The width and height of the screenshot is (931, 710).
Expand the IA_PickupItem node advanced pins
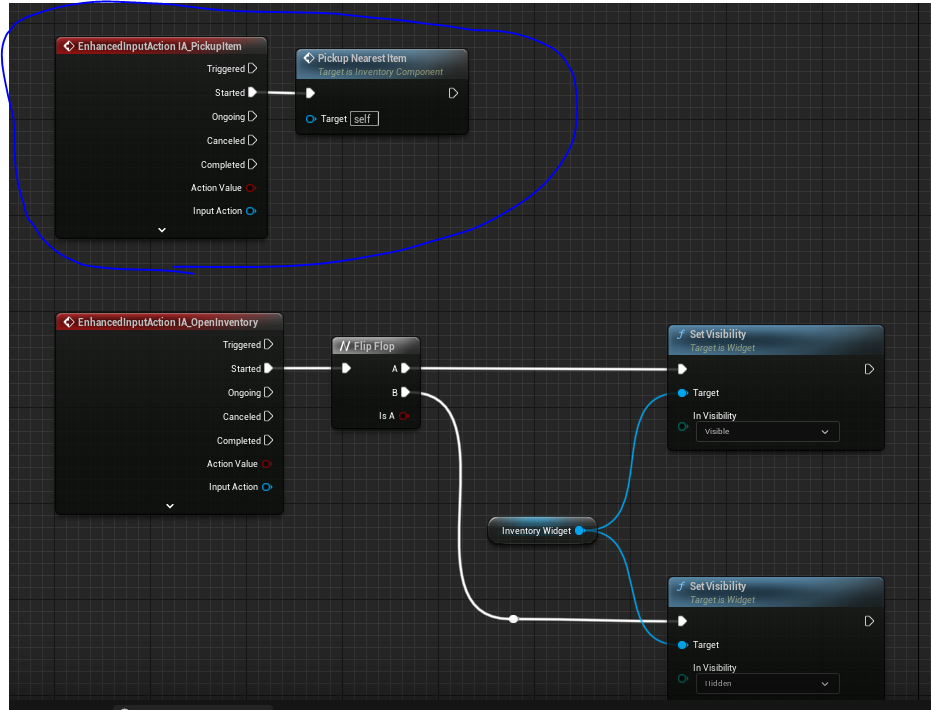(162, 230)
